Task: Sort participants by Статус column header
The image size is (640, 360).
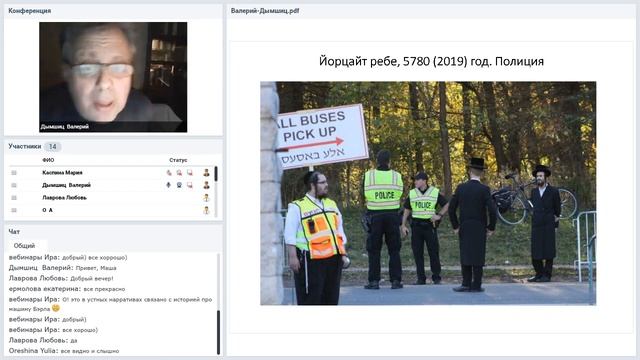Action: coord(178,160)
